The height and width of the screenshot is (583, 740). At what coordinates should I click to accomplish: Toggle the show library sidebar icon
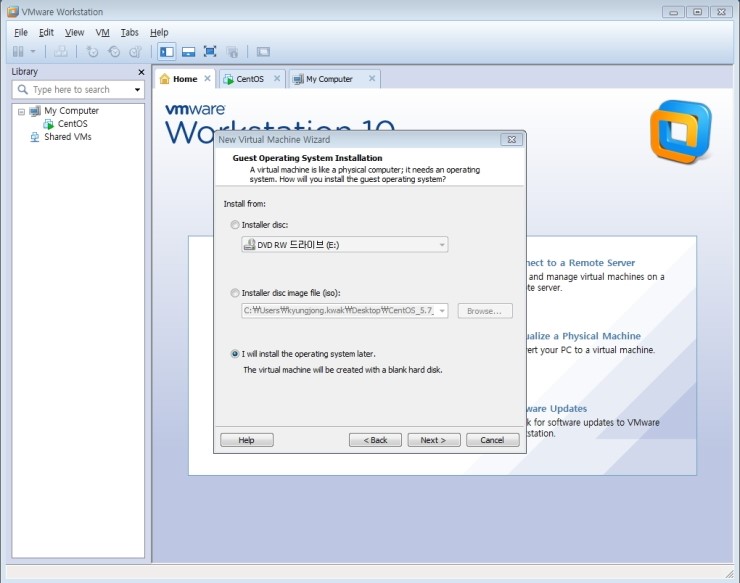pos(167,51)
